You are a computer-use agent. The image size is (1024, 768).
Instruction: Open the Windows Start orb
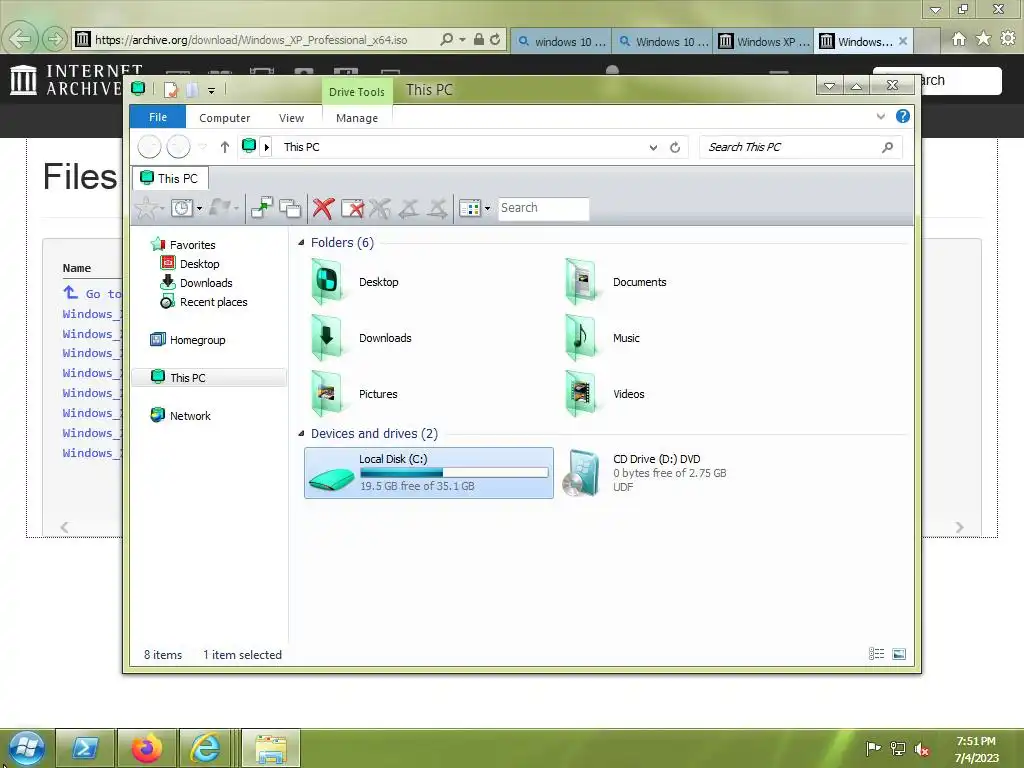[x=26, y=748]
